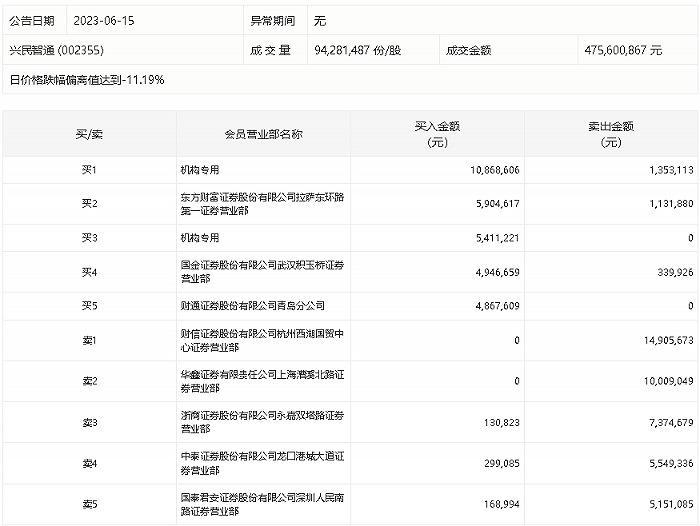The height and width of the screenshot is (526, 700).
Task: Select 浙商证券永嘉双塔路证券营业部
Action: pos(257,422)
